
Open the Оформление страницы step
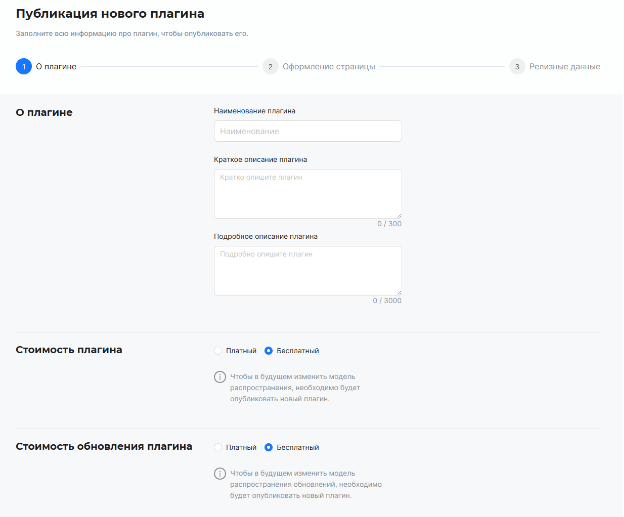pyautogui.click(x=328, y=67)
